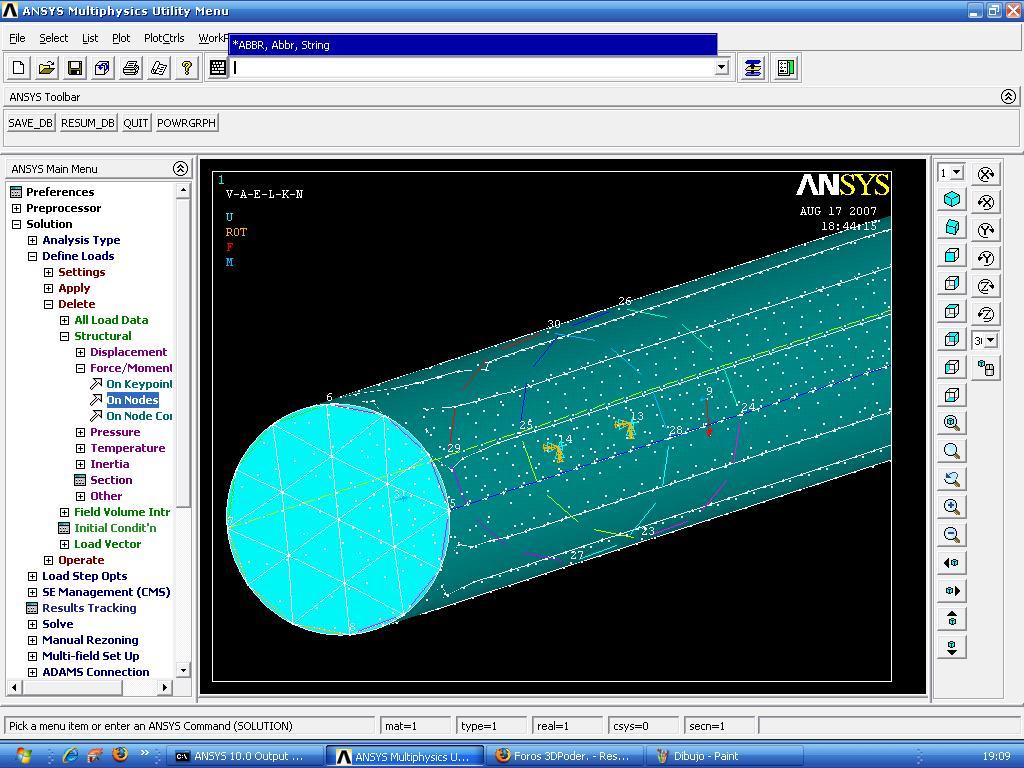Click the printer icon
Screen dimensions: 1024x768
(131, 68)
